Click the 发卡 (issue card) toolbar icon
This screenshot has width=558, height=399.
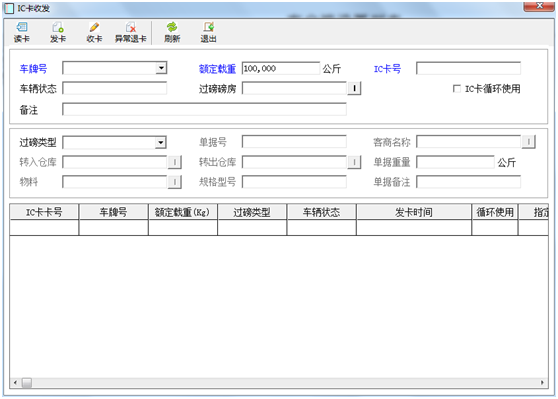(58, 27)
